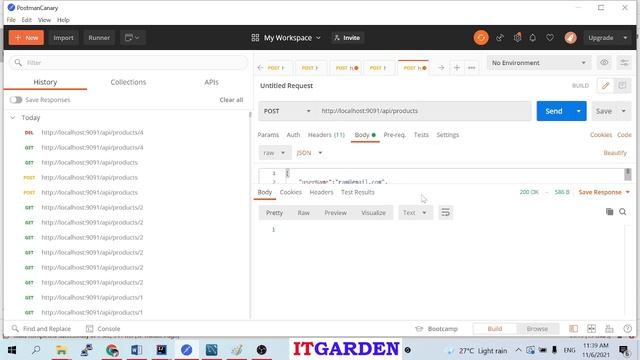Click the edit pencil icon near BUILD
640x360 pixels.
click(x=605, y=85)
